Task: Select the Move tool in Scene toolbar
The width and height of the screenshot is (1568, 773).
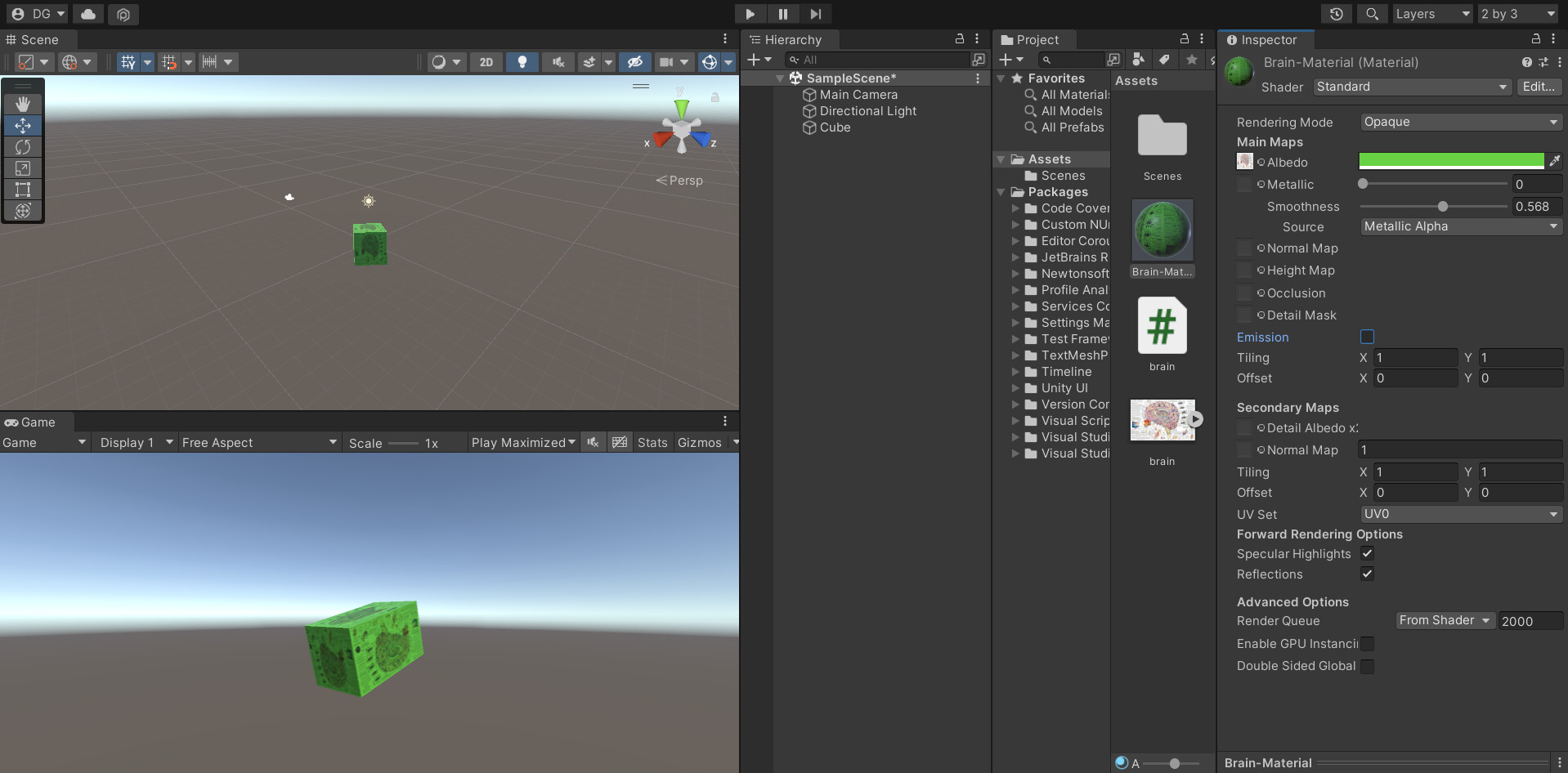Action: (x=23, y=125)
